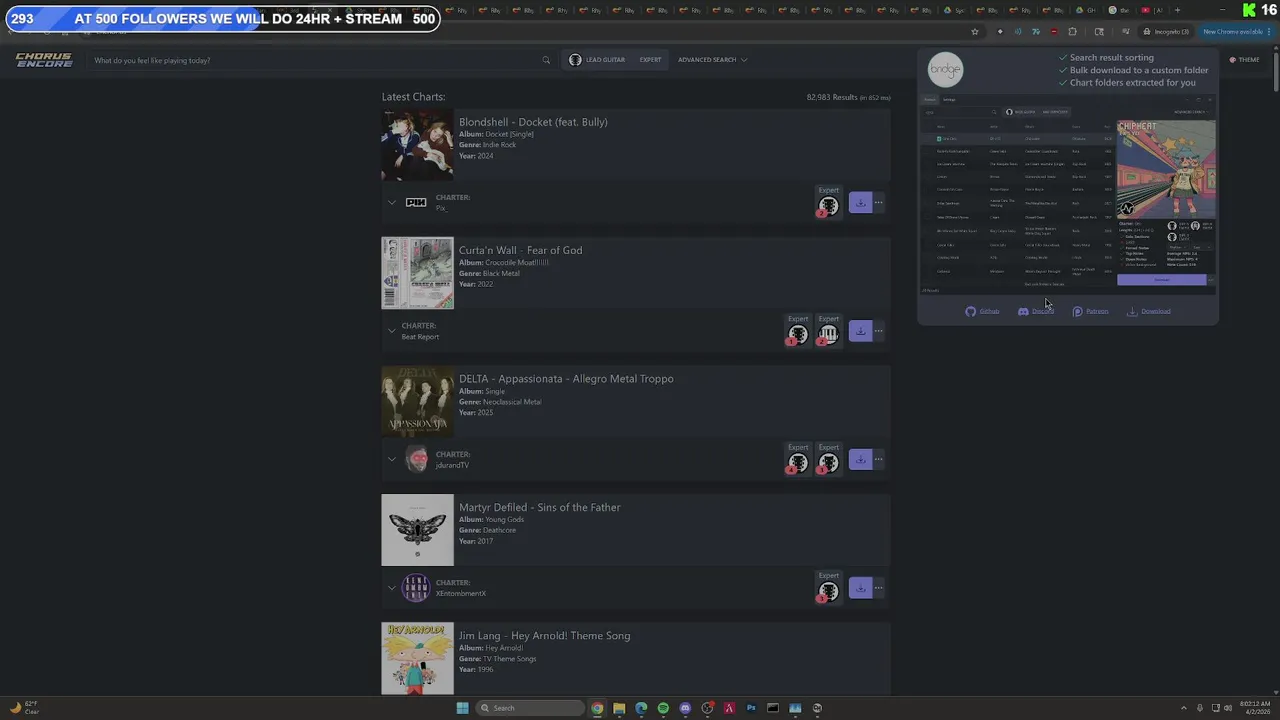Viewport: 1280px width, 720px height.
Task: Click the DELTA - Appassionata song title
Action: tap(566, 379)
